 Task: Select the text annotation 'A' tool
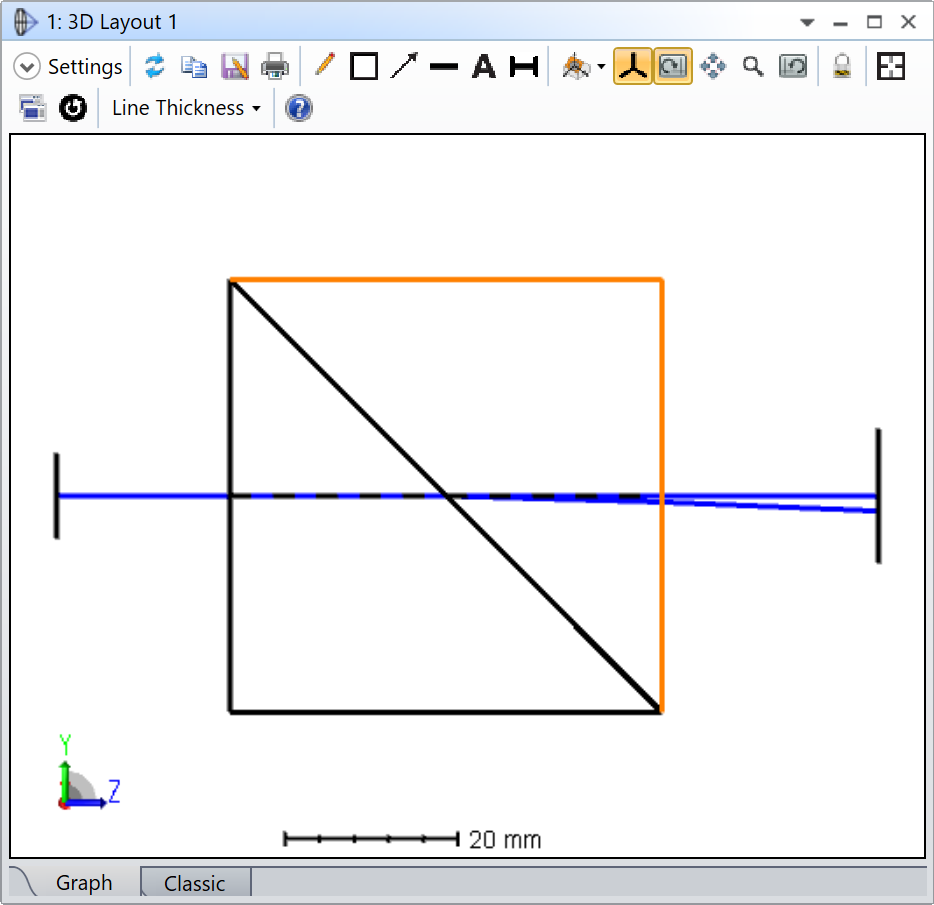[484, 67]
